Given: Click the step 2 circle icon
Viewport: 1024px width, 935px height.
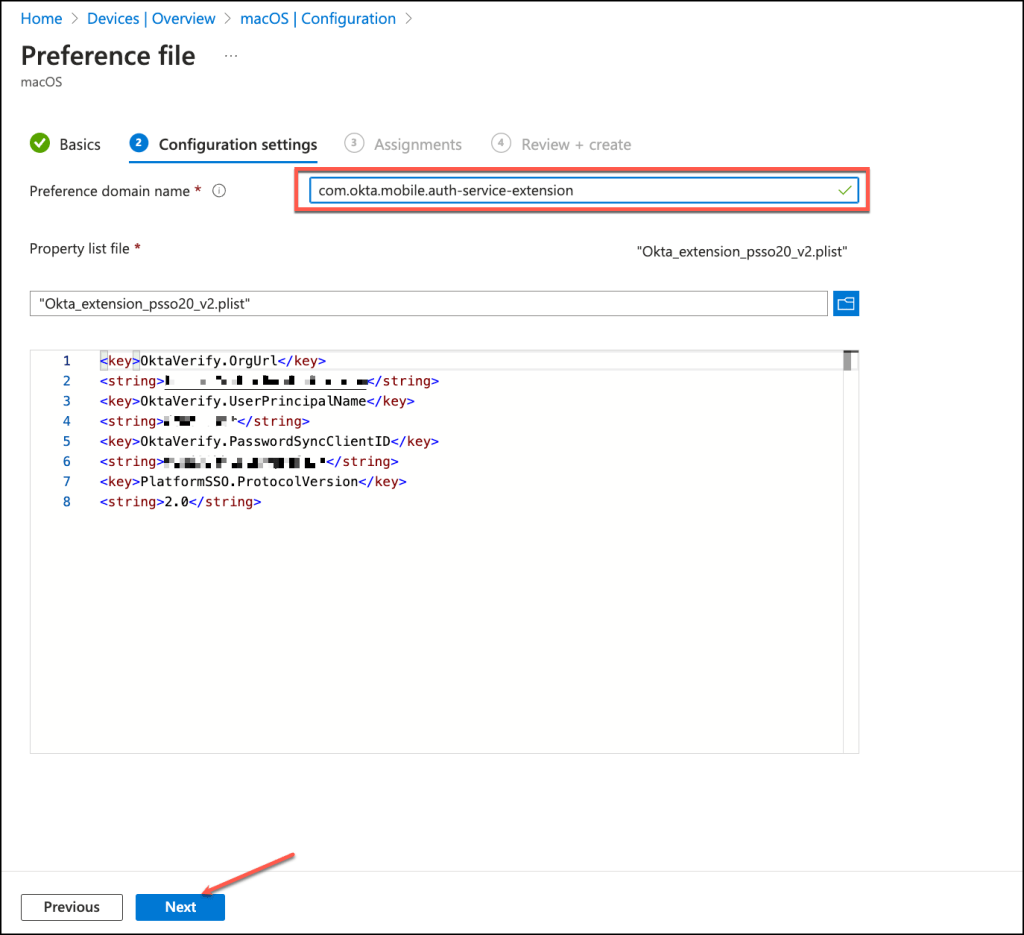Looking at the screenshot, I should pyautogui.click(x=139, y=144).
